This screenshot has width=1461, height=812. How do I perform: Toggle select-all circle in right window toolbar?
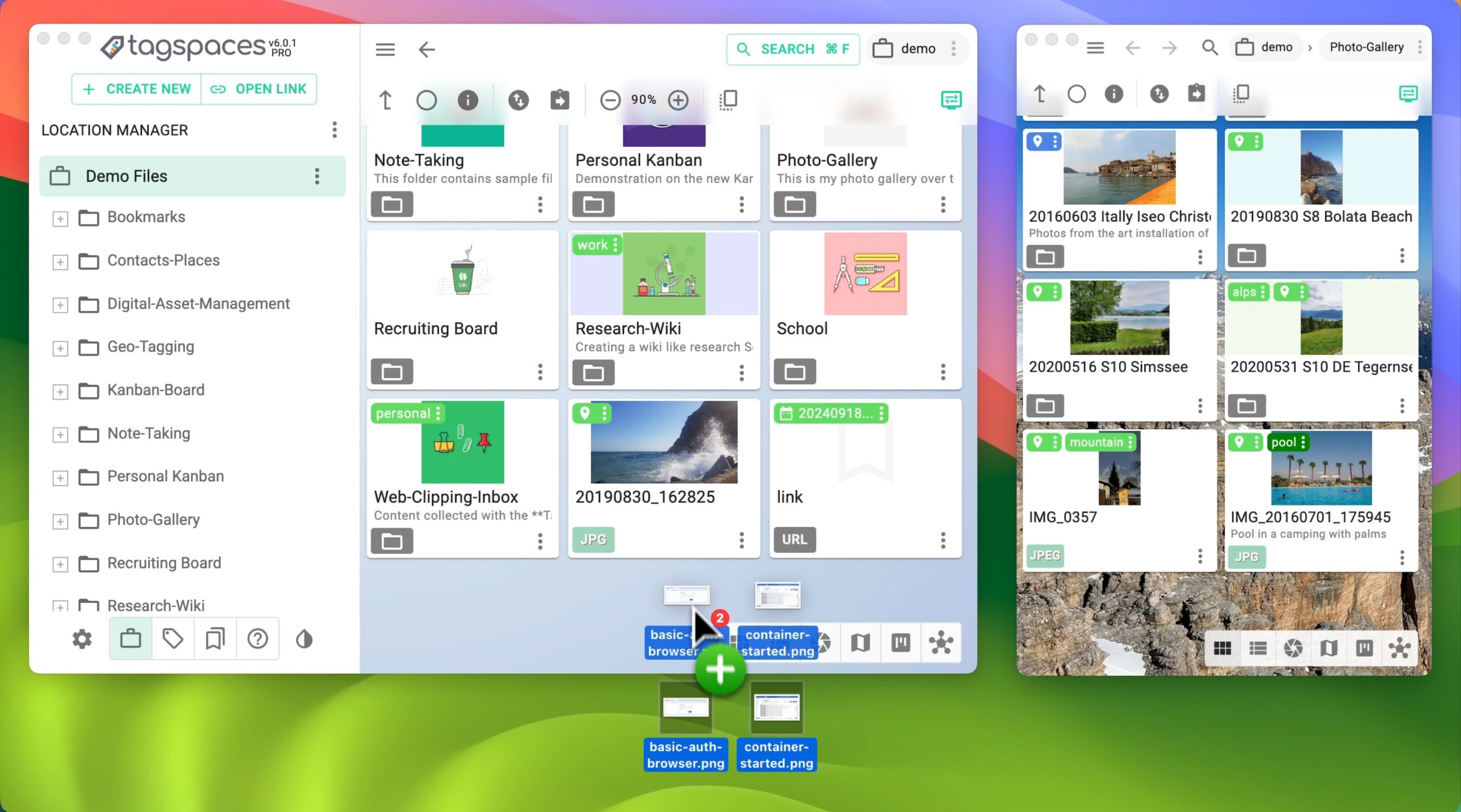click(1076, 94)
